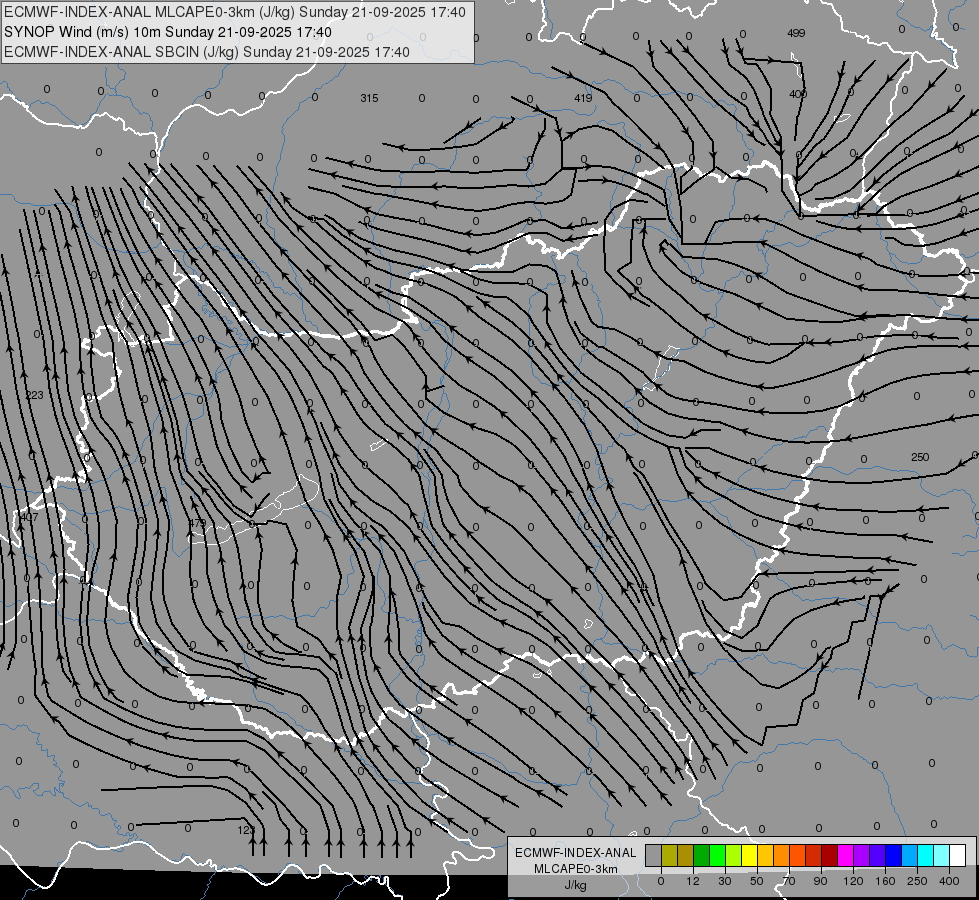Select the dark red legend swatch

click(830, 855)
